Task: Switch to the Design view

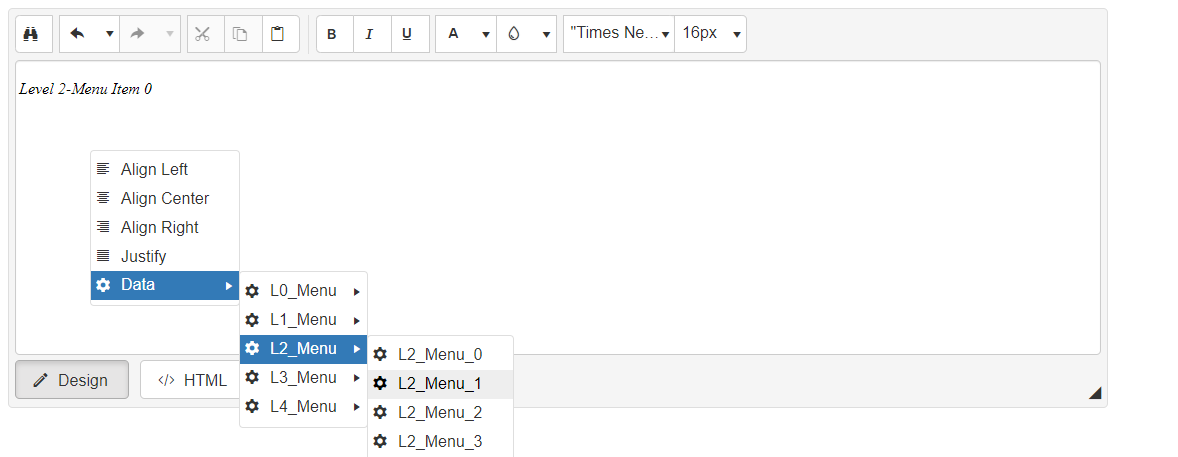Action: click(71, 380)
